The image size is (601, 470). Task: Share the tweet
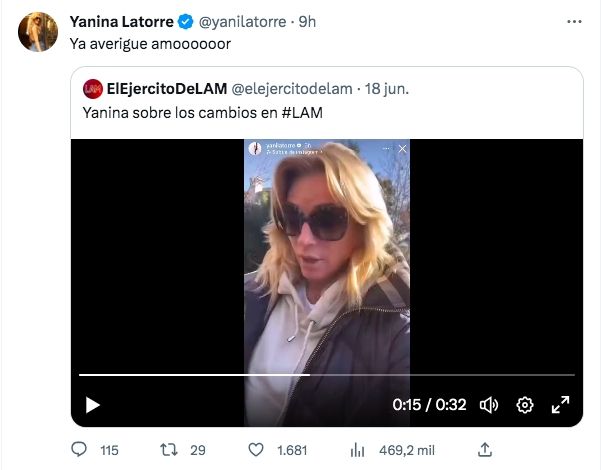[x=485, y=450]
